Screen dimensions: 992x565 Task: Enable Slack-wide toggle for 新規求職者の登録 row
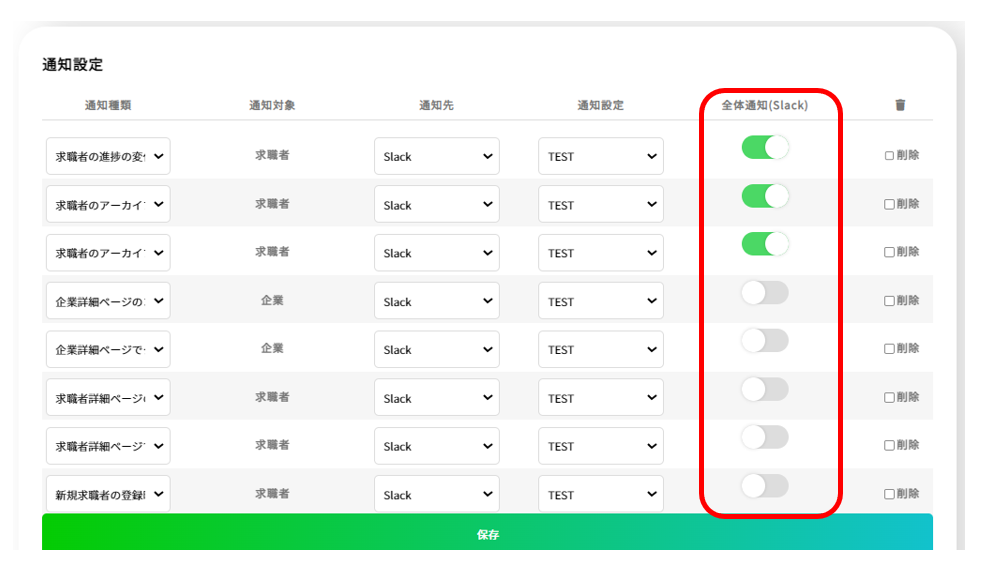point(765,486)
